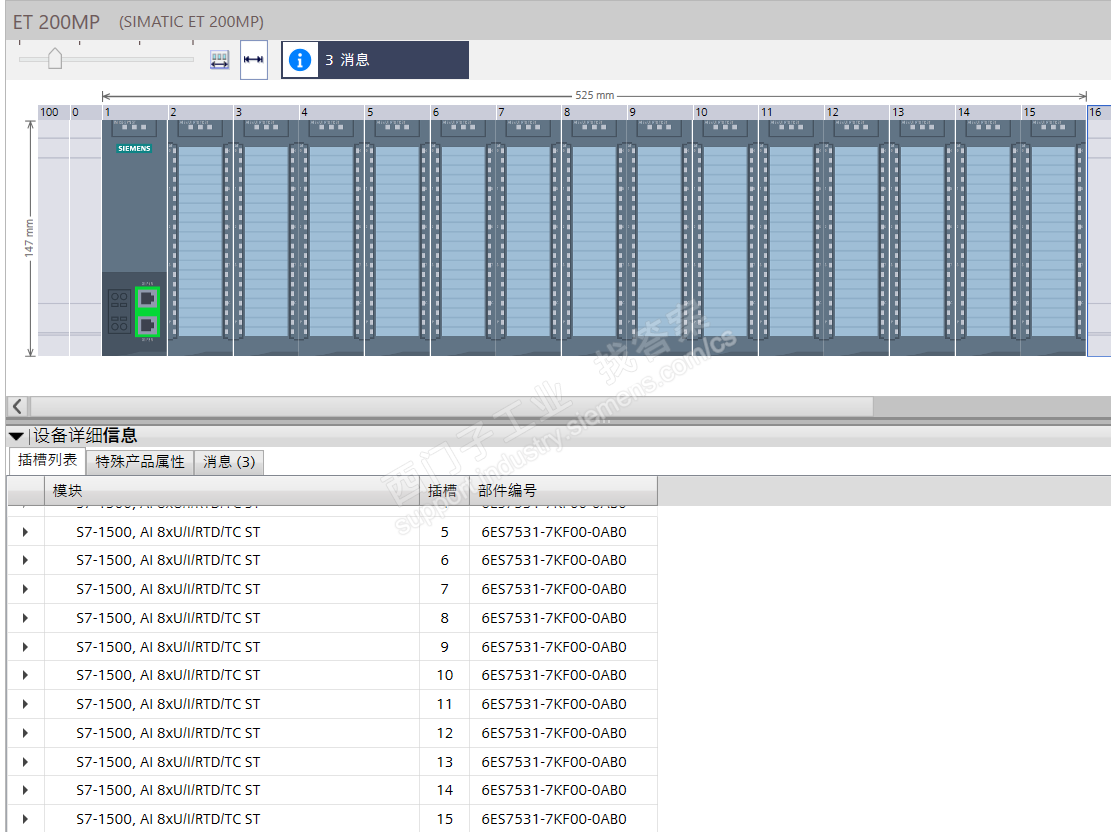This screenshot has height=832, width=1111.
Task: Select the AI module in rack slot 8
Action: (594, 237)
